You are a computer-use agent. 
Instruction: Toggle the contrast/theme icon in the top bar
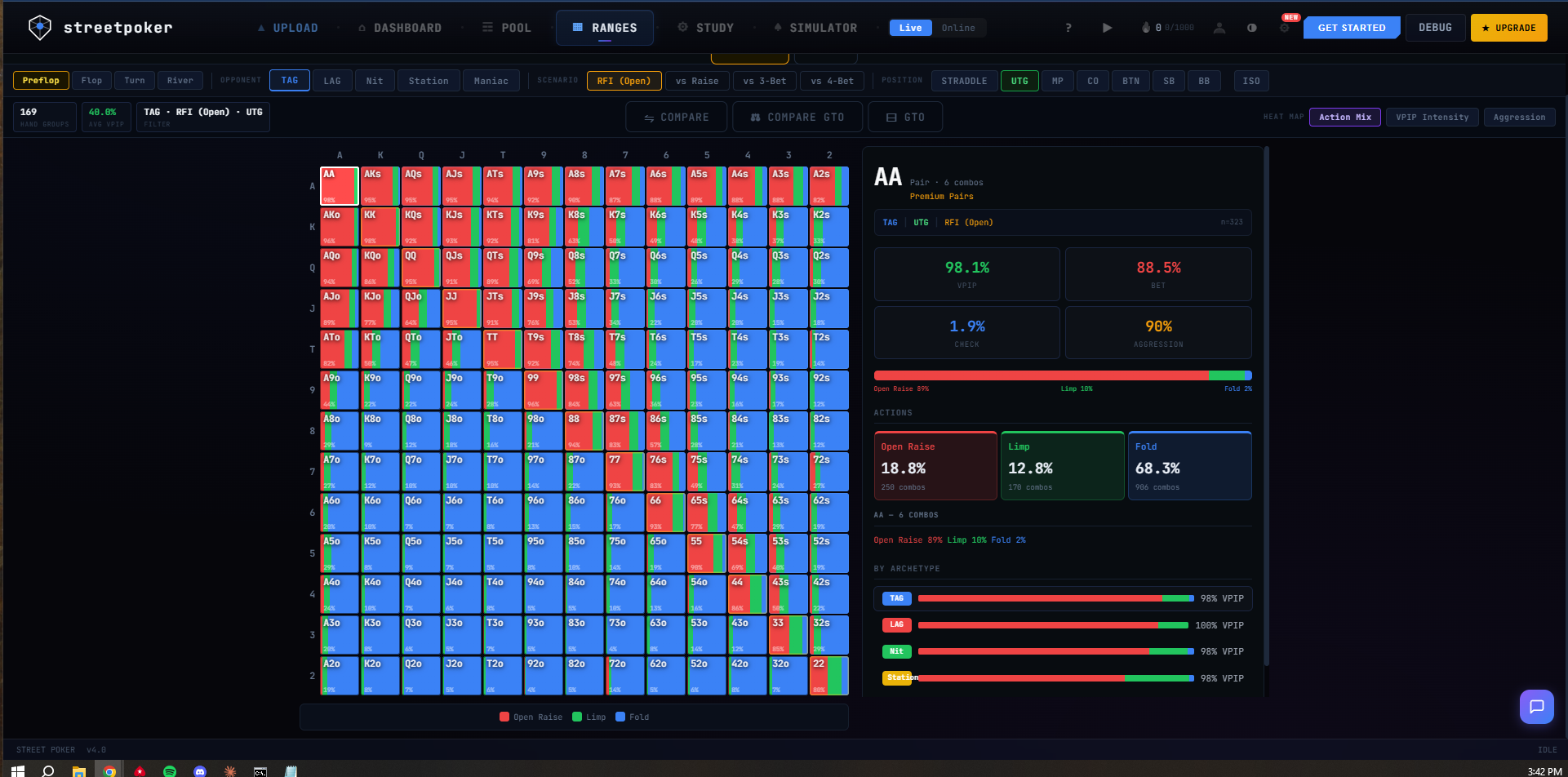pyautogui.click(x=1252, y=27)
